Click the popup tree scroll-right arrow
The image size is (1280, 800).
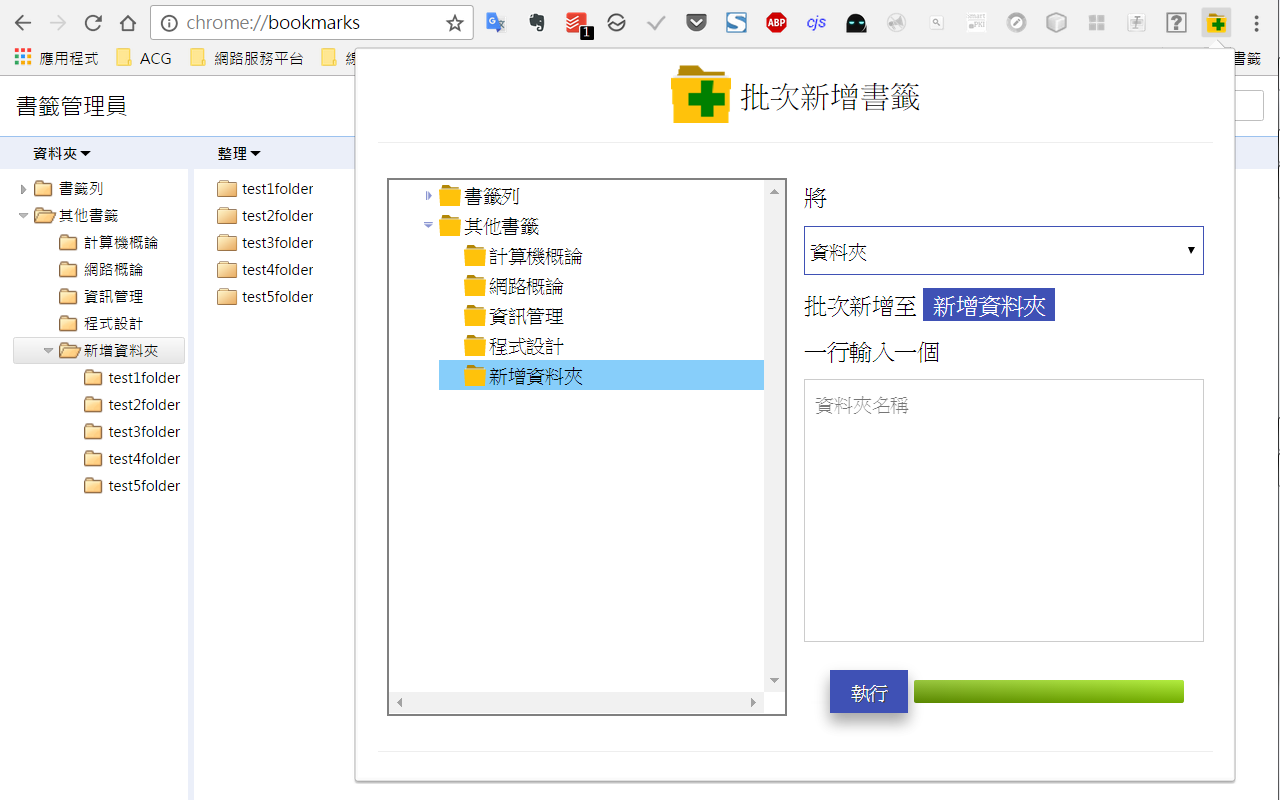click(x=754, y=703)
